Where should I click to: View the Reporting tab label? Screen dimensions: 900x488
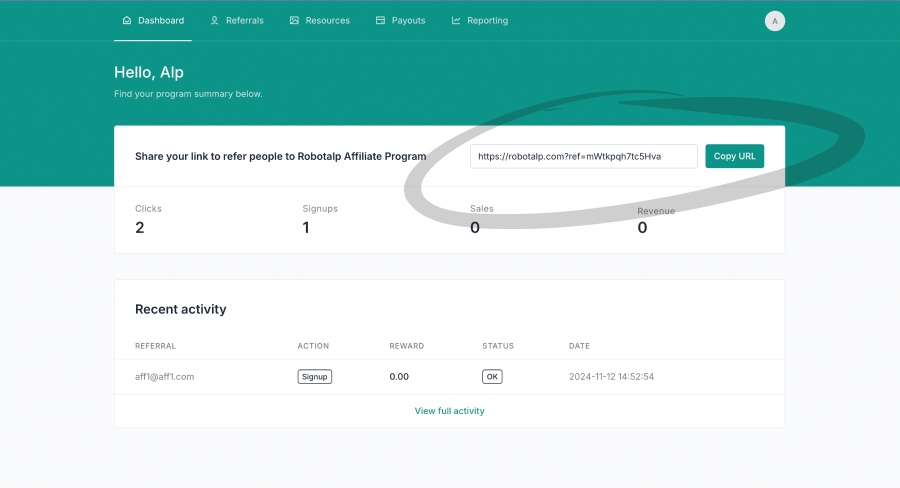487,20
